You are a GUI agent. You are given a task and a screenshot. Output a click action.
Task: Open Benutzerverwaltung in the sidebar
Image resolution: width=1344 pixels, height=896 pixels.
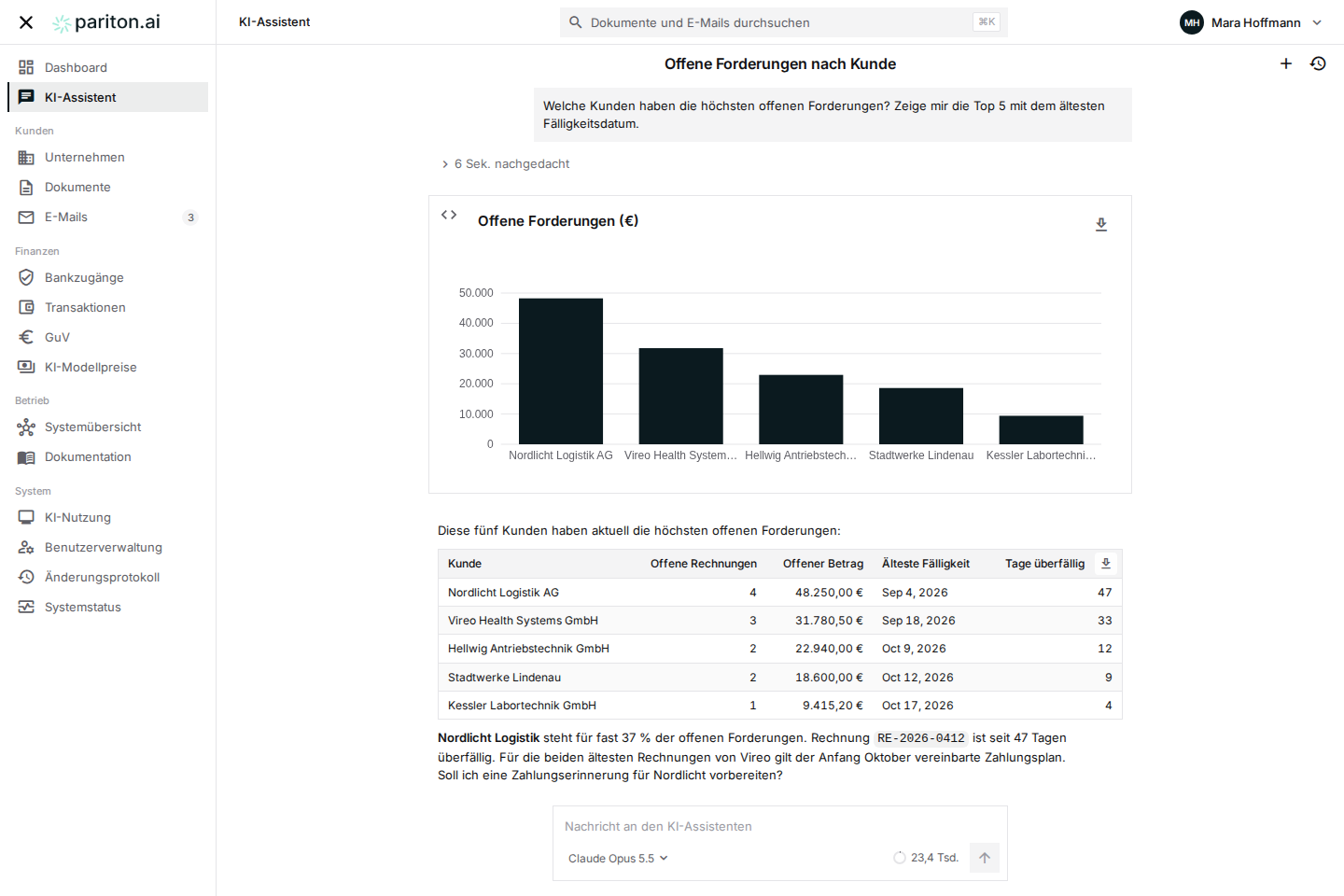[108, 547]
